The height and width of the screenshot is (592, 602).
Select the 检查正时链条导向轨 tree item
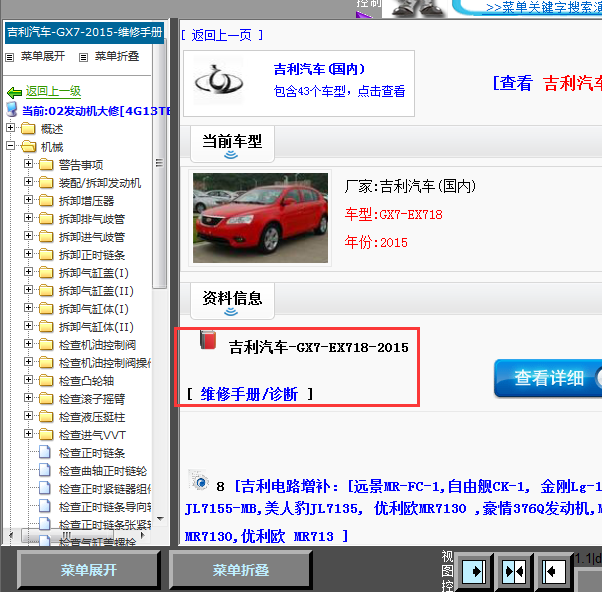tap(105, 507)
